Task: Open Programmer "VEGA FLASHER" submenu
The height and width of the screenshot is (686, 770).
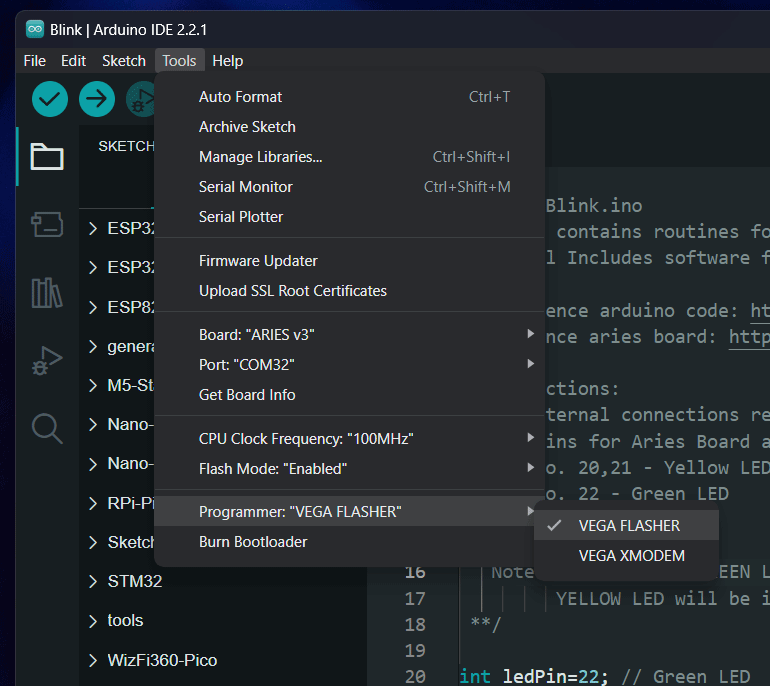Action: coord(350,512)
